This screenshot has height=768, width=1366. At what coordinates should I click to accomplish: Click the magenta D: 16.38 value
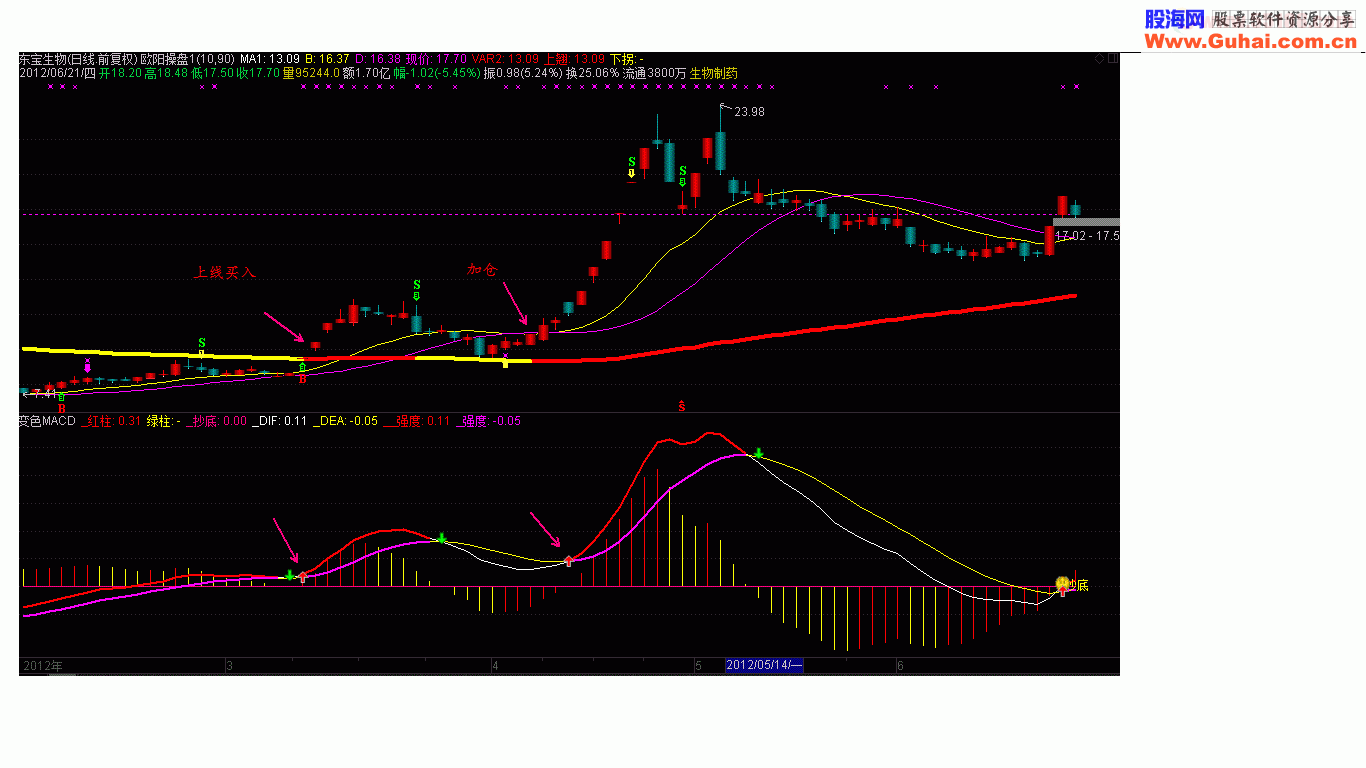[x=378, y=59]
